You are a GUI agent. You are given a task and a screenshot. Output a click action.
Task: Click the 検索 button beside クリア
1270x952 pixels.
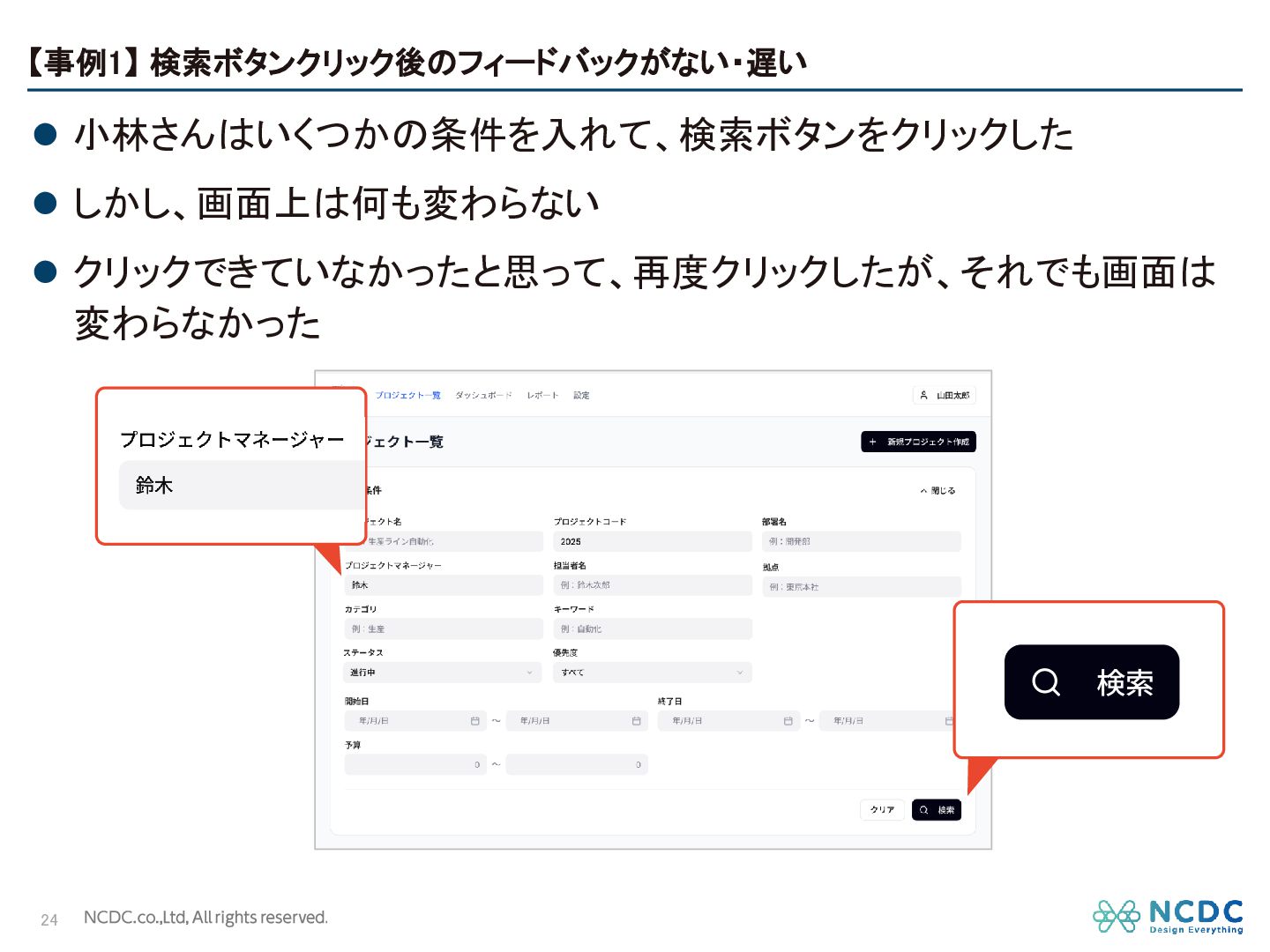point(937,810)
